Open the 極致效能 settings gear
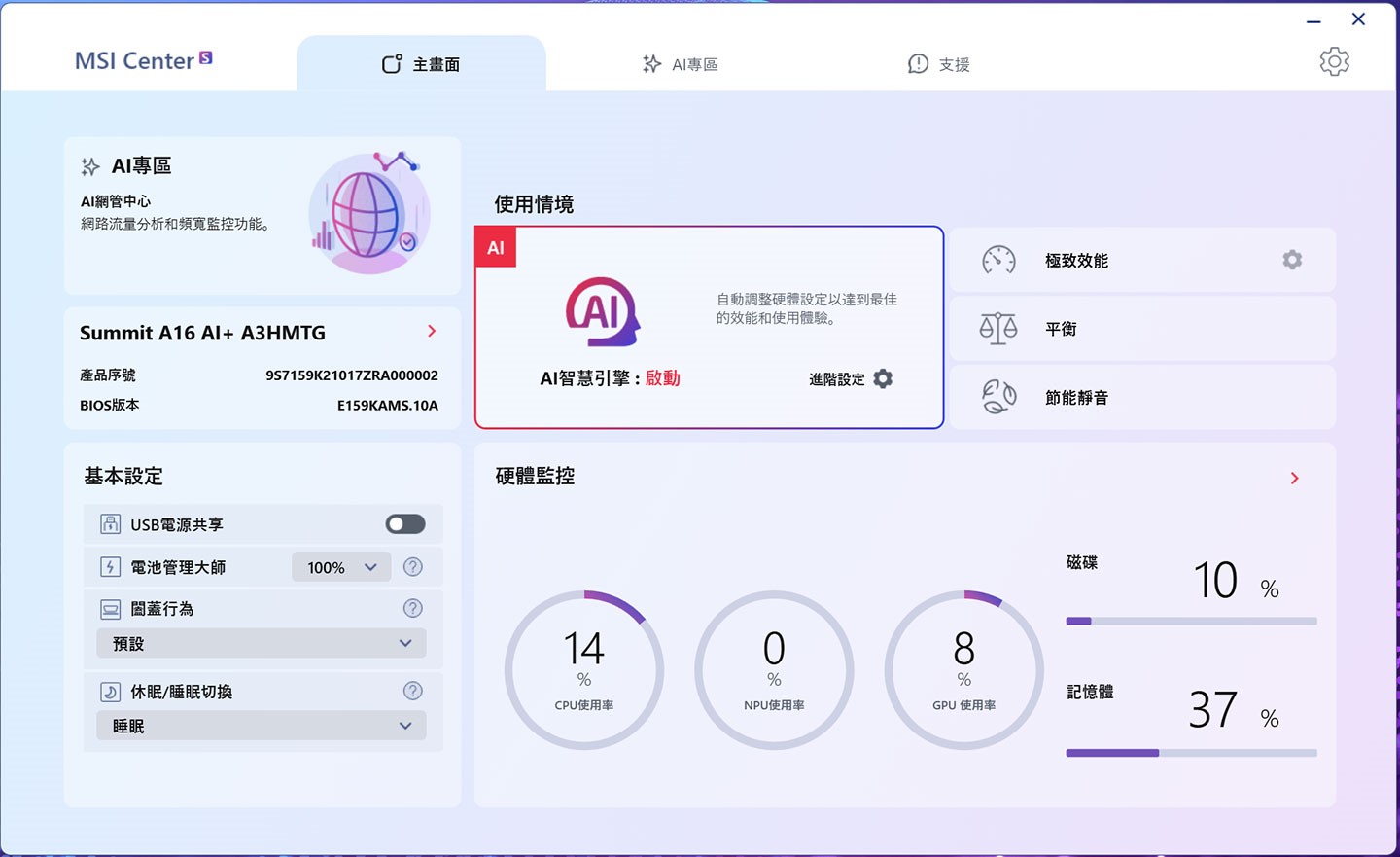Screen dimensions: 1400x857 [1292, 260]
